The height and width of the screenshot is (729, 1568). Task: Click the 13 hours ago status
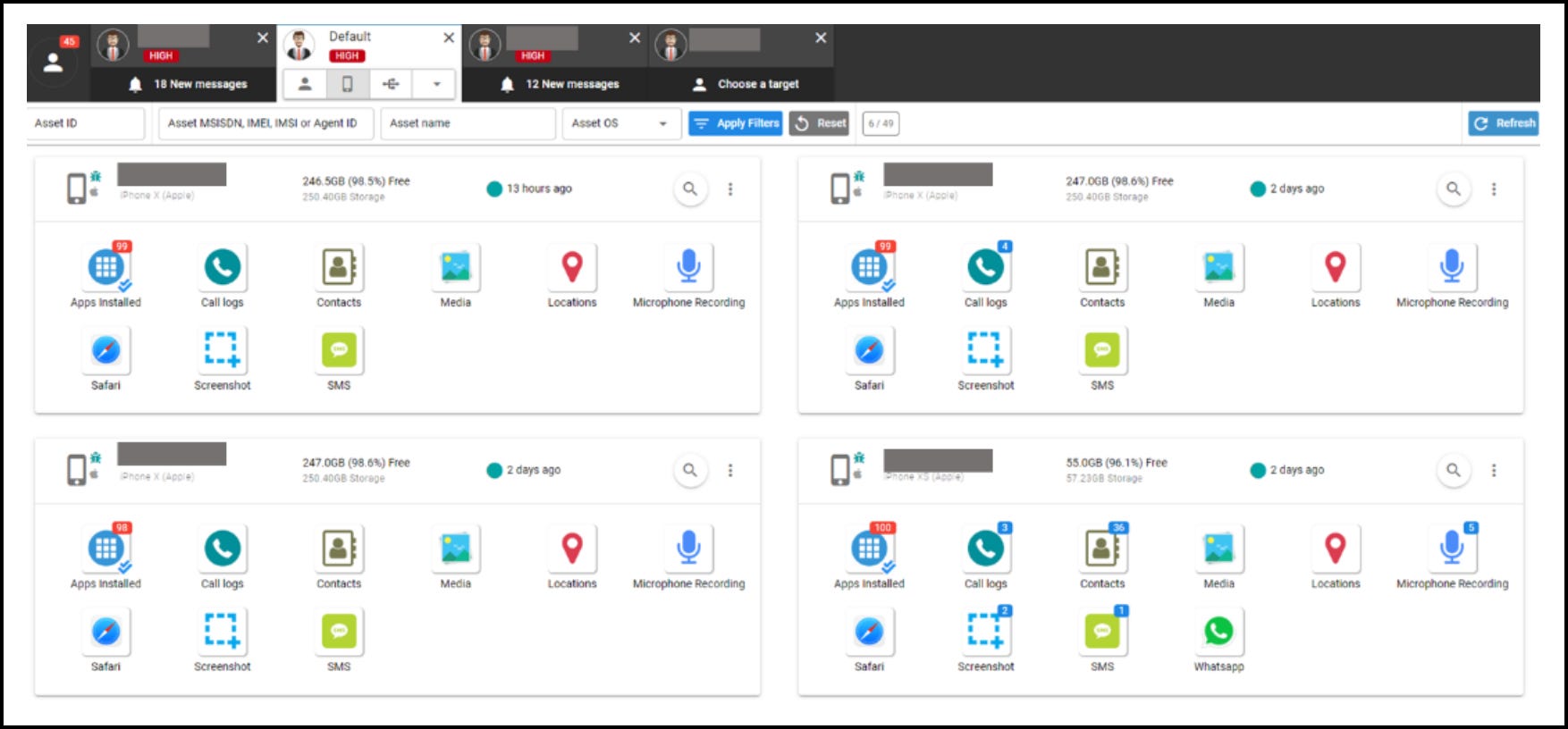click(x=529, y=189)
